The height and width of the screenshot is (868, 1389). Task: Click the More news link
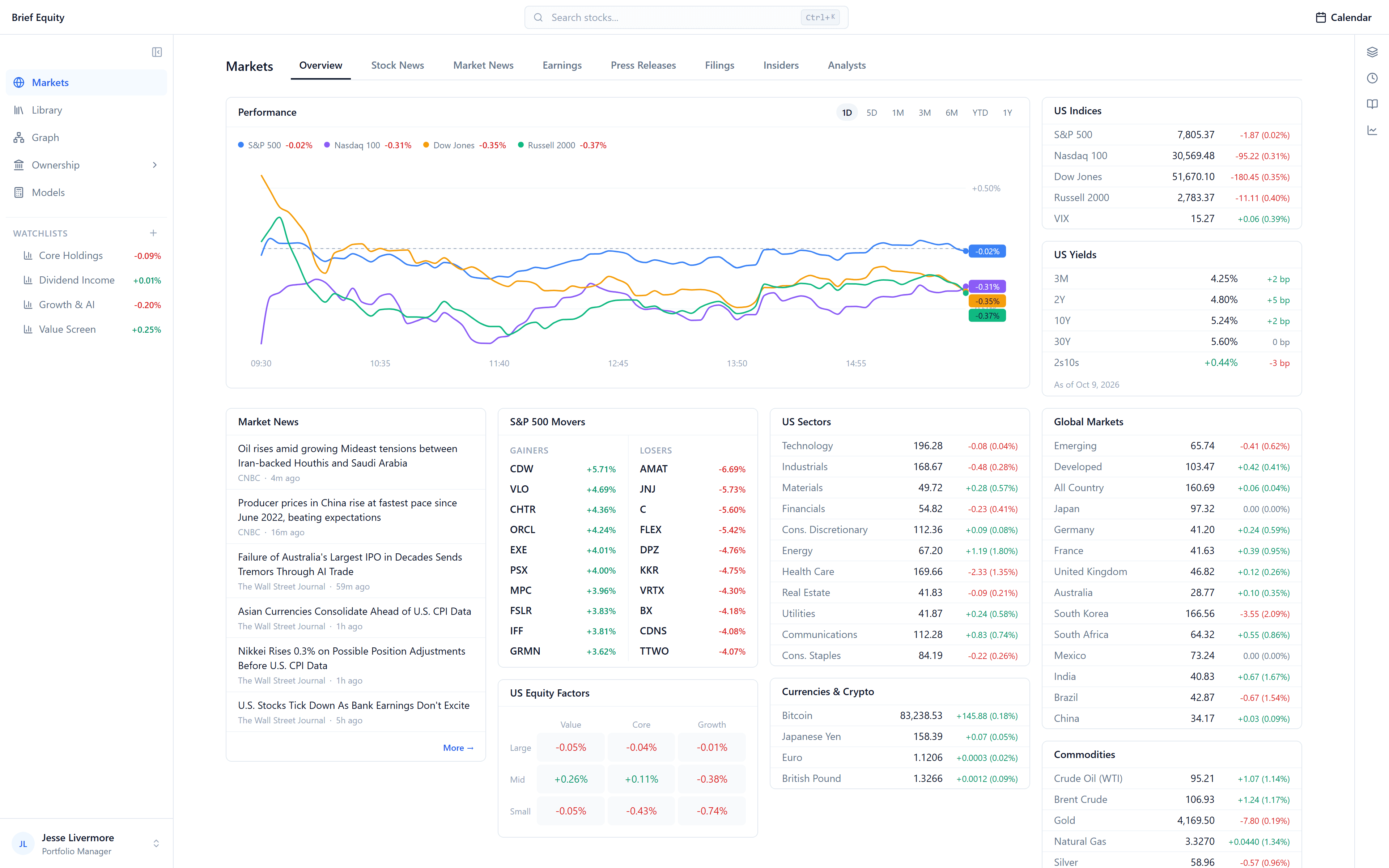pyautogui.click(x=458, y=748)
